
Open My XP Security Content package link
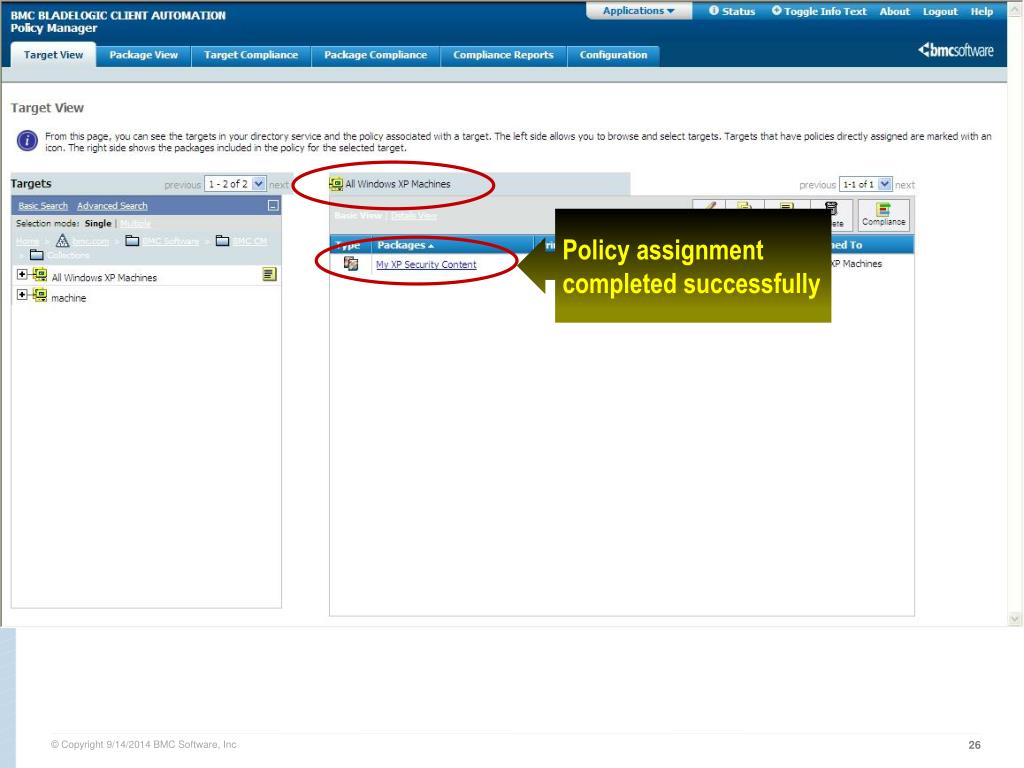(426, 264)
